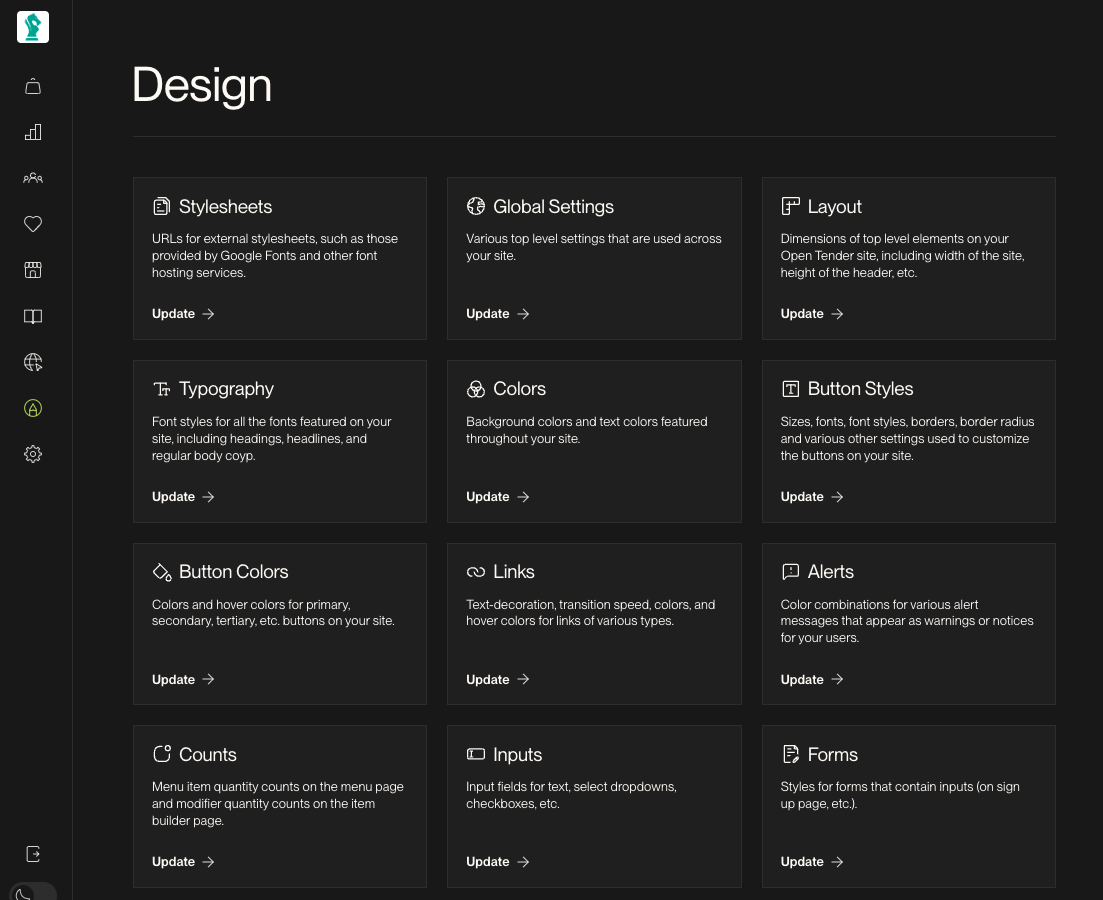Click the 'Text-decoration, transition speed' description

click(590, 613)
